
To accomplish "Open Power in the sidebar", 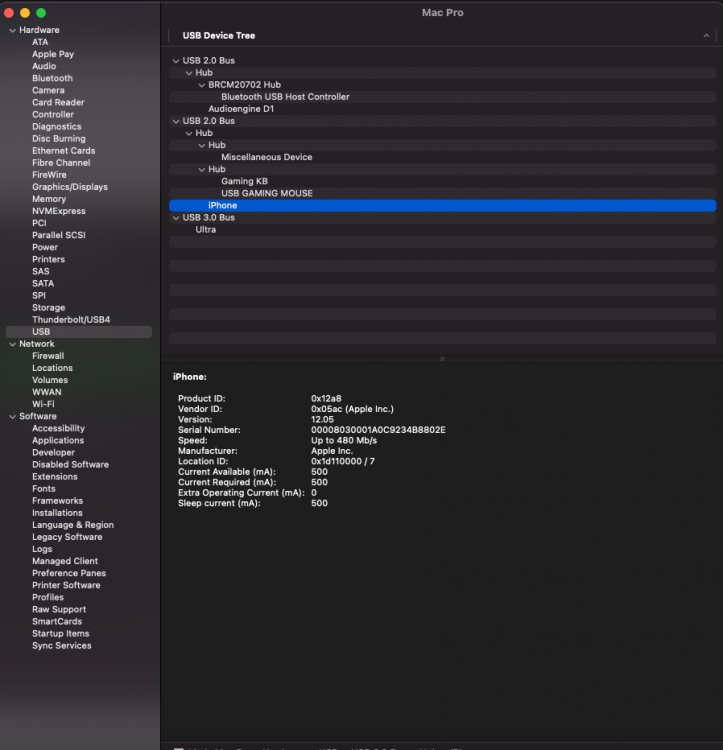I will (x=45, y=247).
